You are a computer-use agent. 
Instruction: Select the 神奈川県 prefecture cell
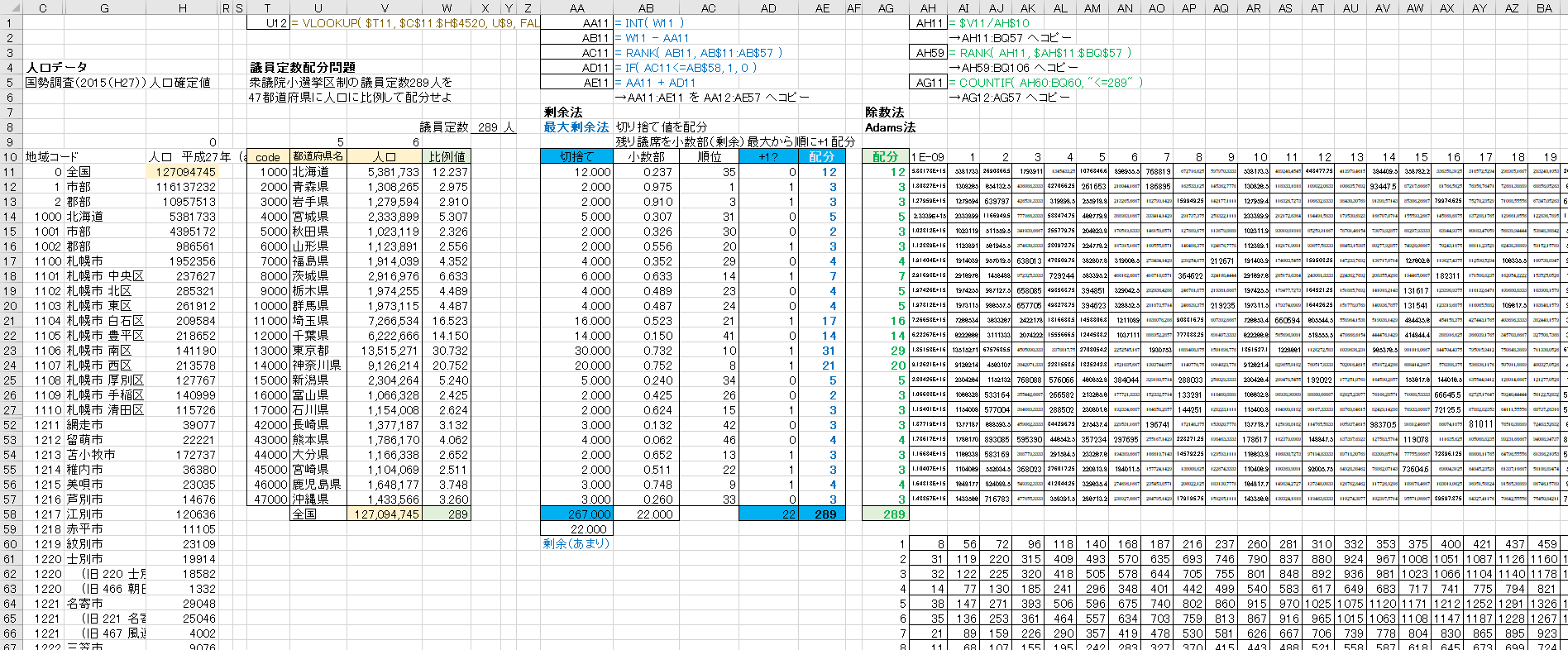tap(317, 365)
